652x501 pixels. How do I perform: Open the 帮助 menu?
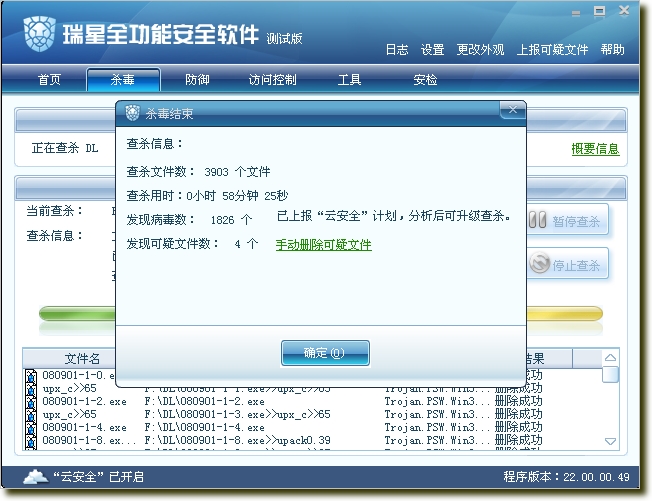(x=612, y=49)
